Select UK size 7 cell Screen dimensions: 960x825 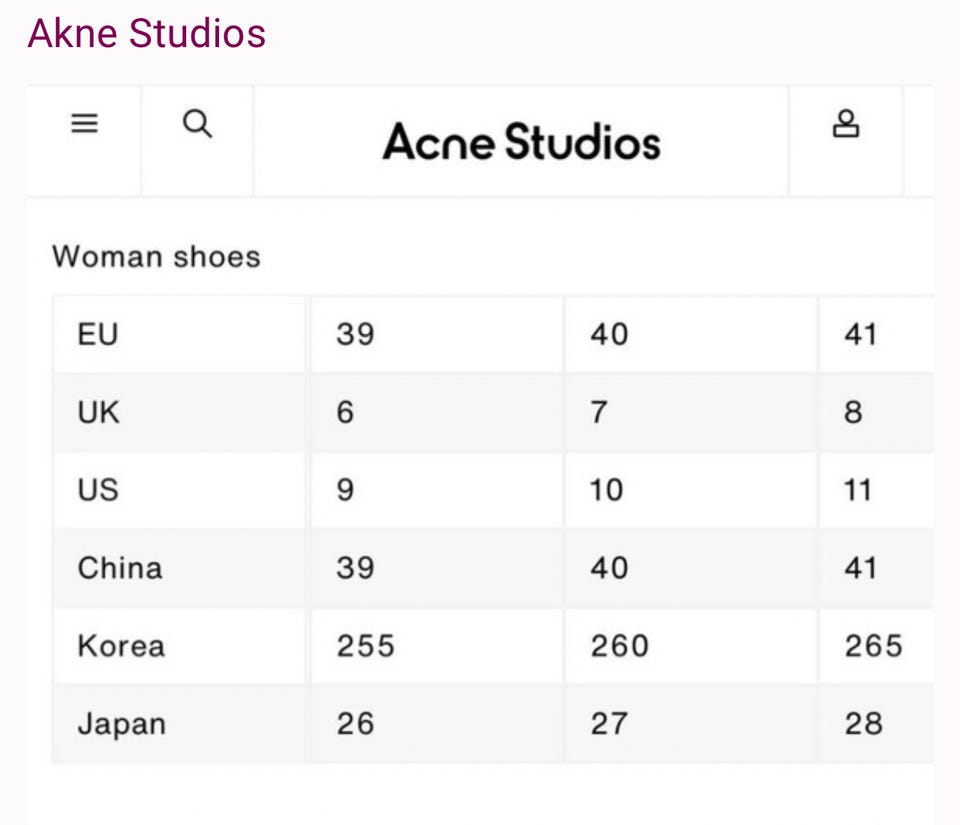pyautogui.click(x=691, y=412)
